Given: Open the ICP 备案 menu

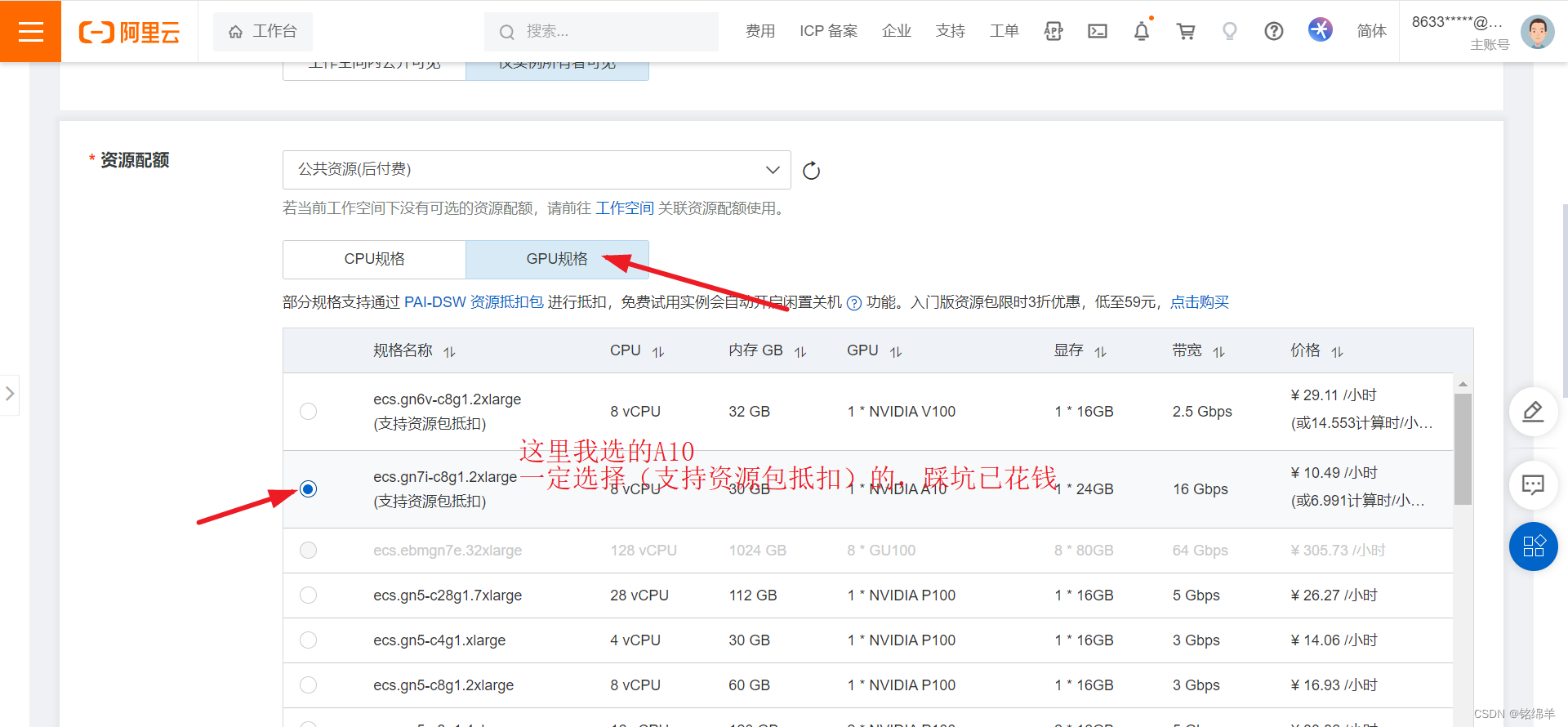Looking at the screenshot, I should (x=828, y=31).
